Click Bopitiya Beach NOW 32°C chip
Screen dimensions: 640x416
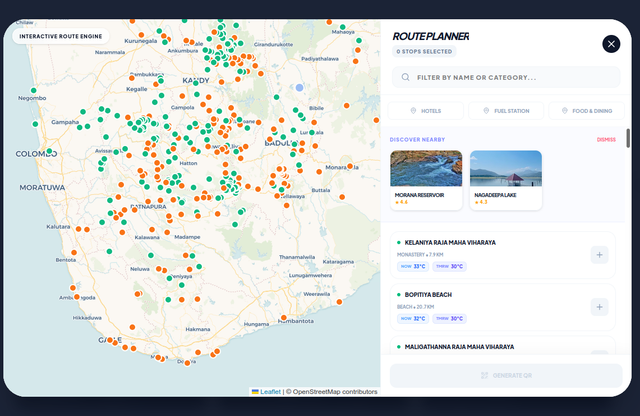pyautogui.click(x=413, y=319)
